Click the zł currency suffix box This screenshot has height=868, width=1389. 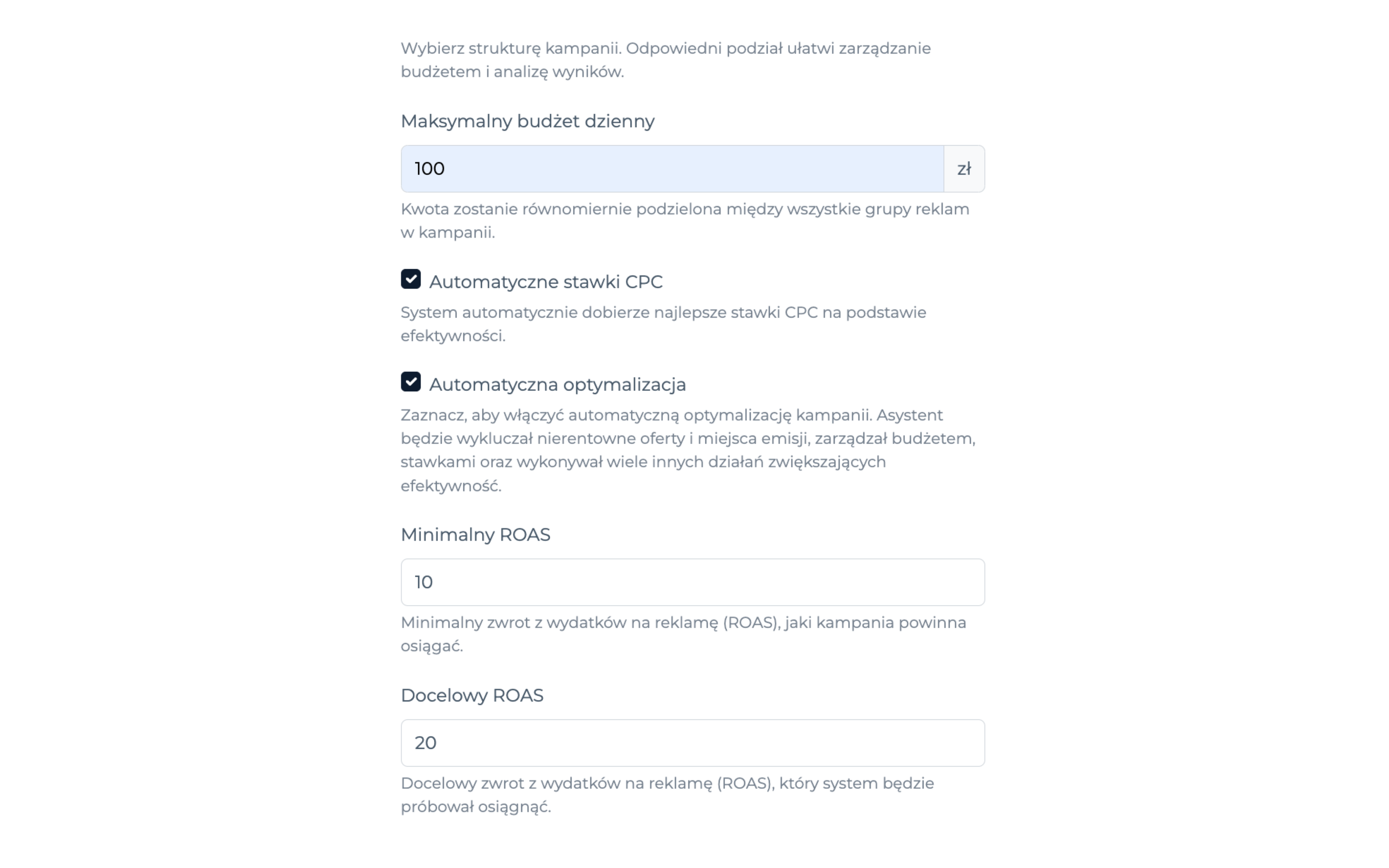coord(964,169)
